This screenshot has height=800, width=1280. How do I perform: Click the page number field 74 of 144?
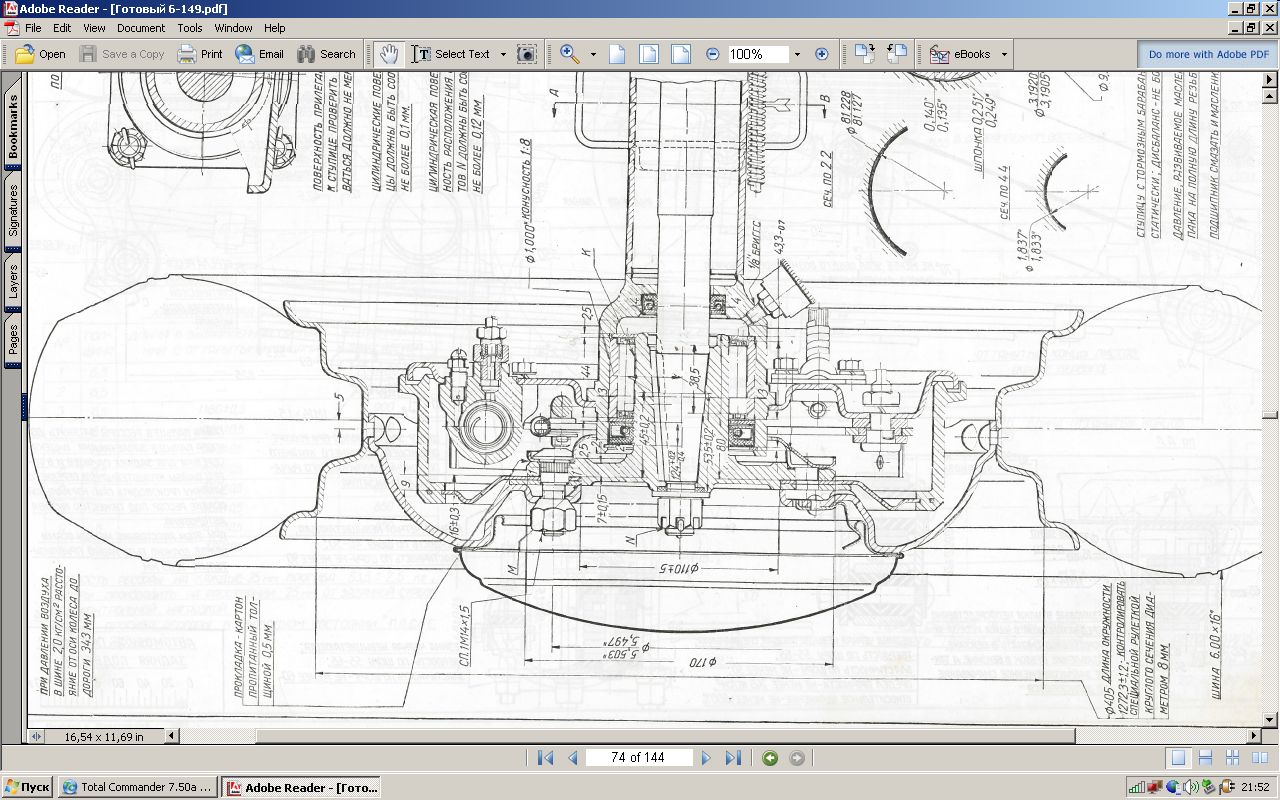click(638, 758)
